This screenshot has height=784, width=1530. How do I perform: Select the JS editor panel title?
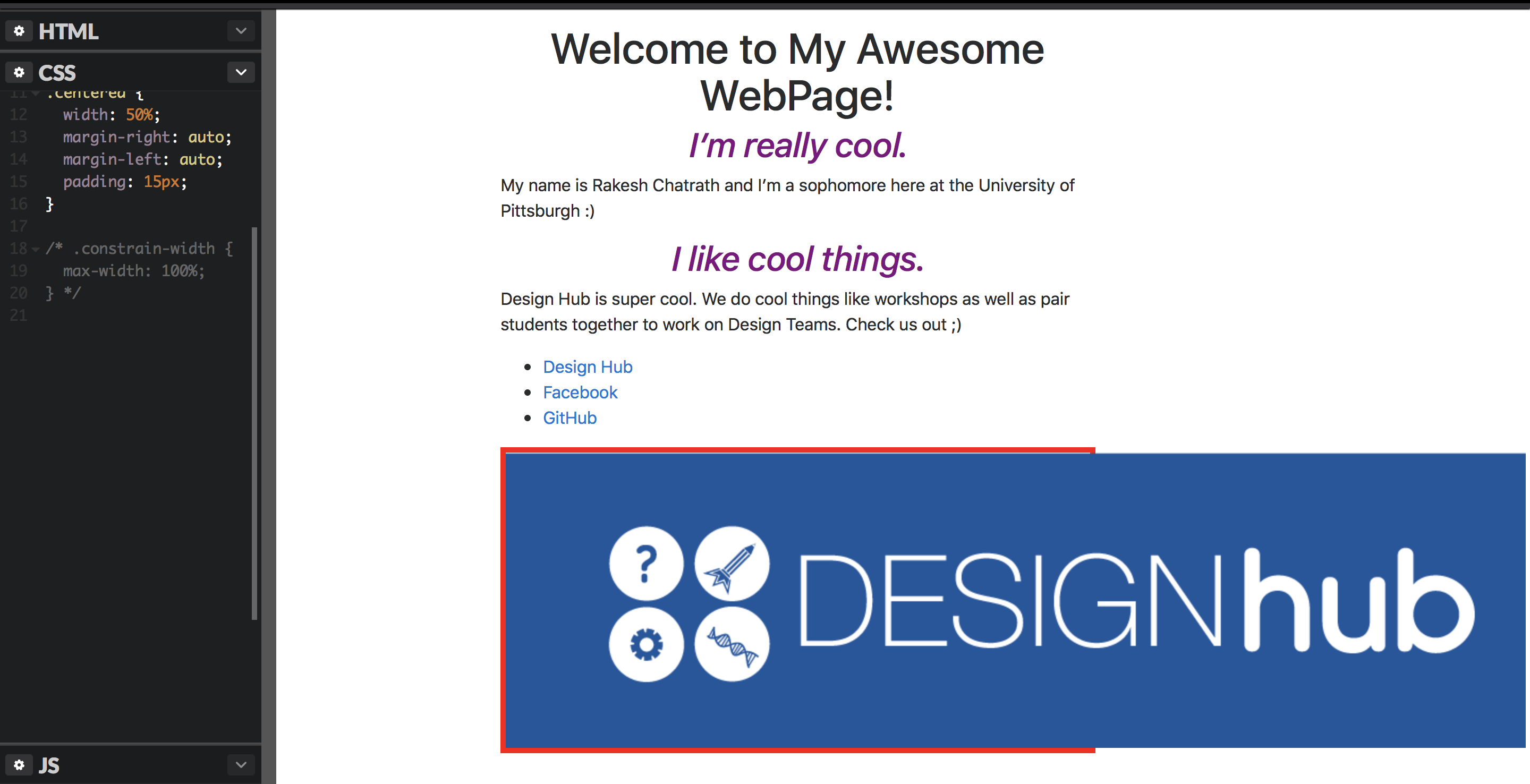49,765
